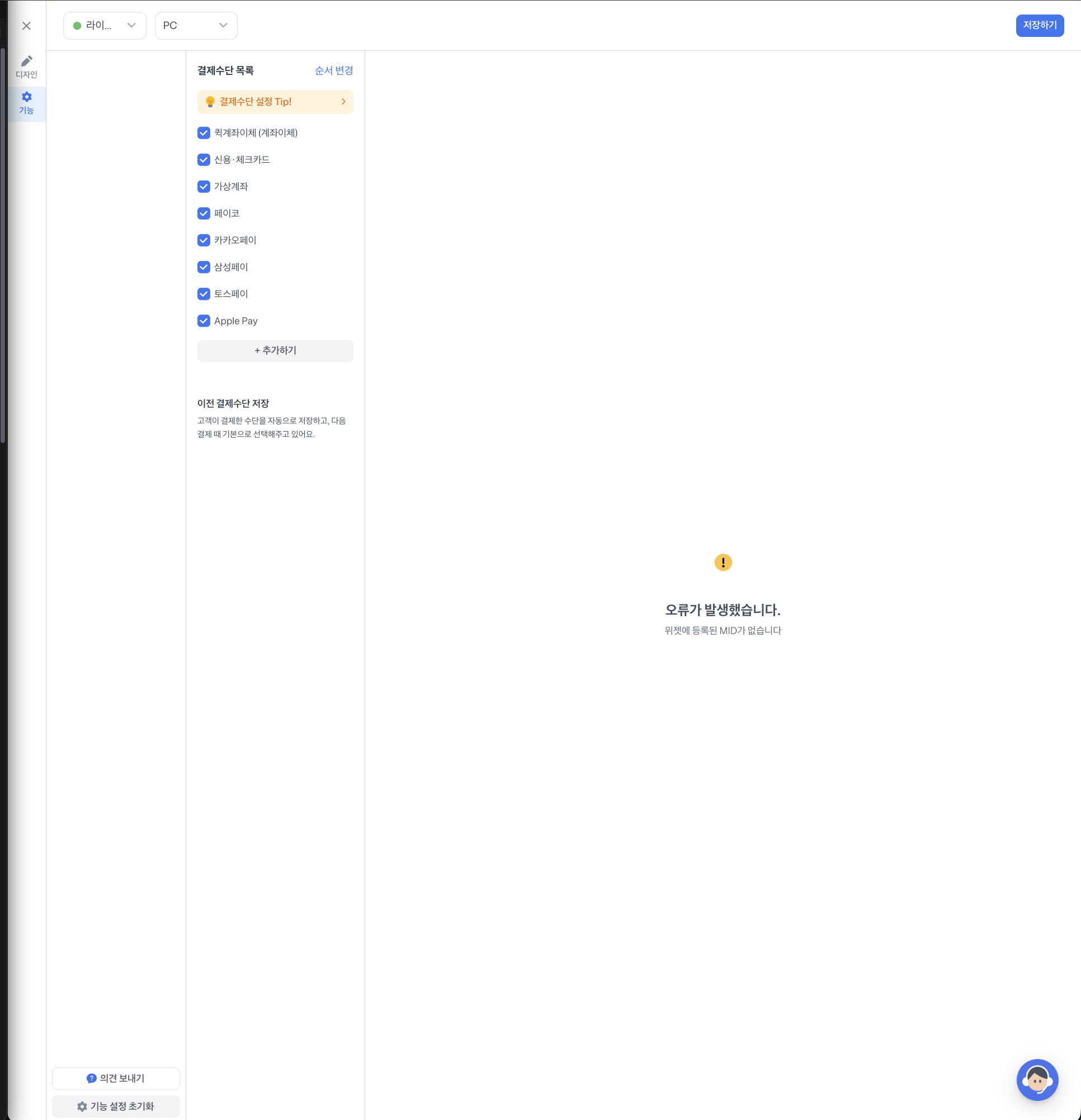The image size is (1081, 1120).
Task: Click the gear icon in 기능 설정 초기화
Action: 82,1106
